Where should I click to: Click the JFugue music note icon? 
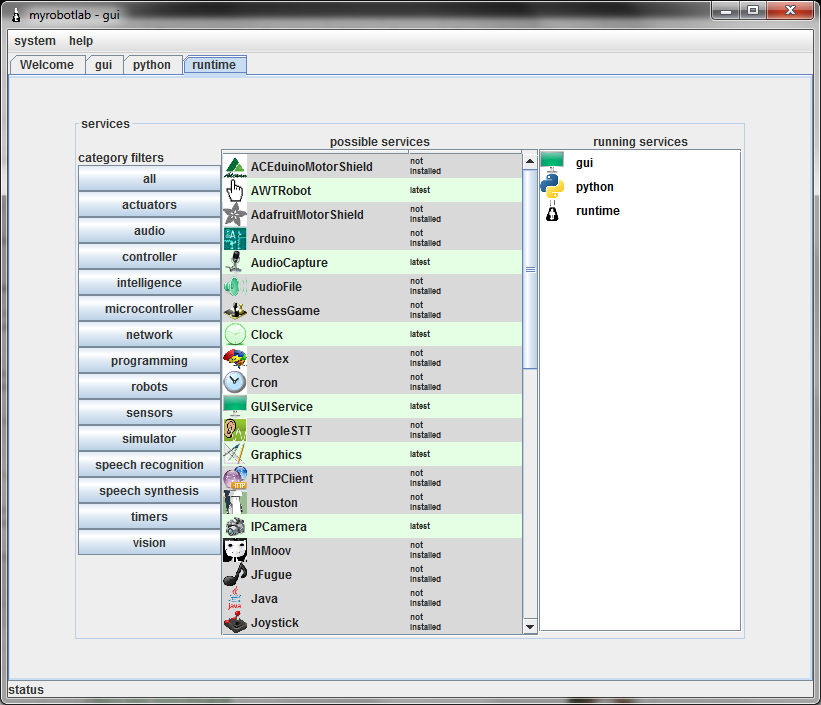pos(235,575)
